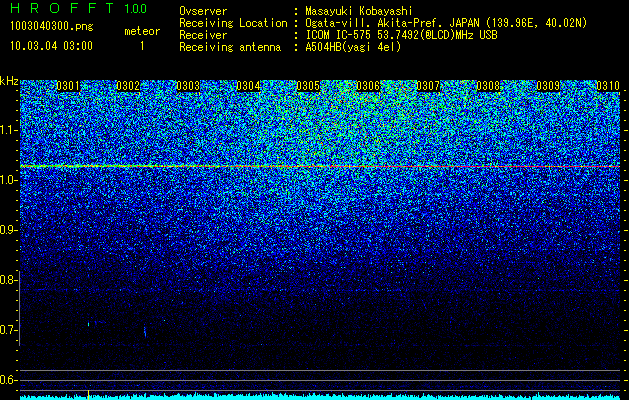The image size is (629, 400).
Task: Click the kHz axis unit label
Action: click(9, 81)
